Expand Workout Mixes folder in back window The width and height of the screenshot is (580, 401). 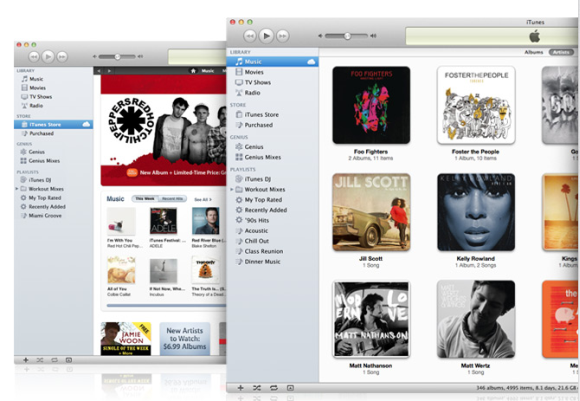click(17, 189)
